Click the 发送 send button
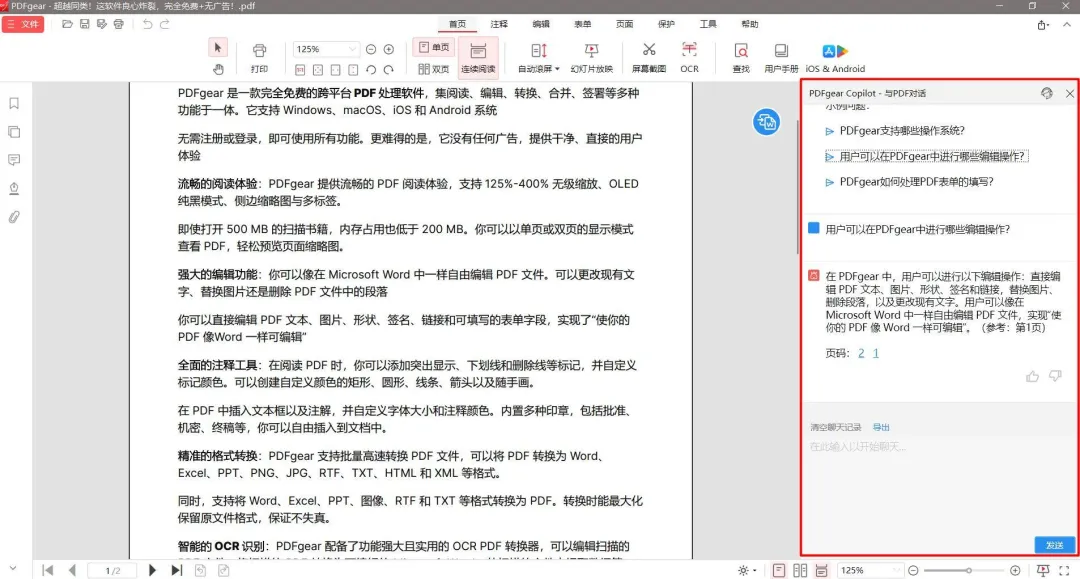 pyautogui.click(x=1054, y=545)
